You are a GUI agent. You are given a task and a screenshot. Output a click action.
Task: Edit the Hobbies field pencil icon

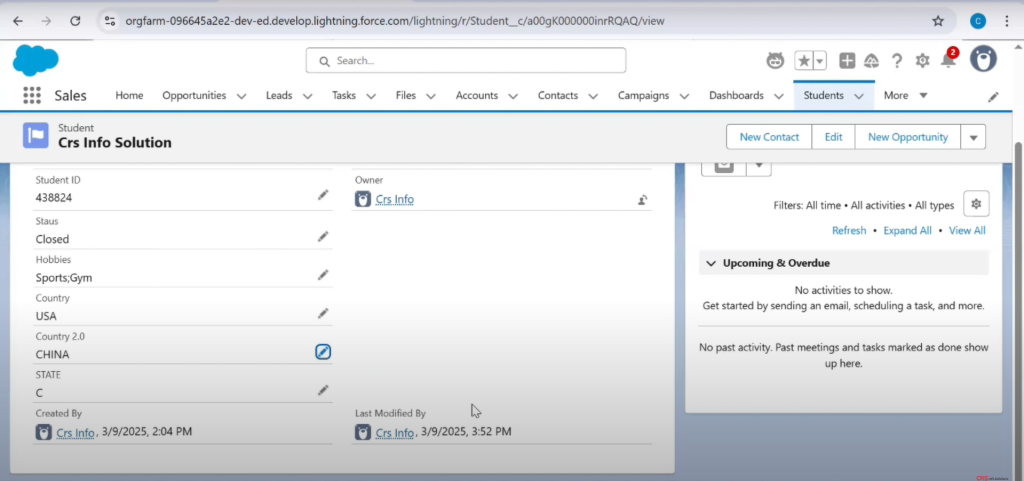point(323,274)
